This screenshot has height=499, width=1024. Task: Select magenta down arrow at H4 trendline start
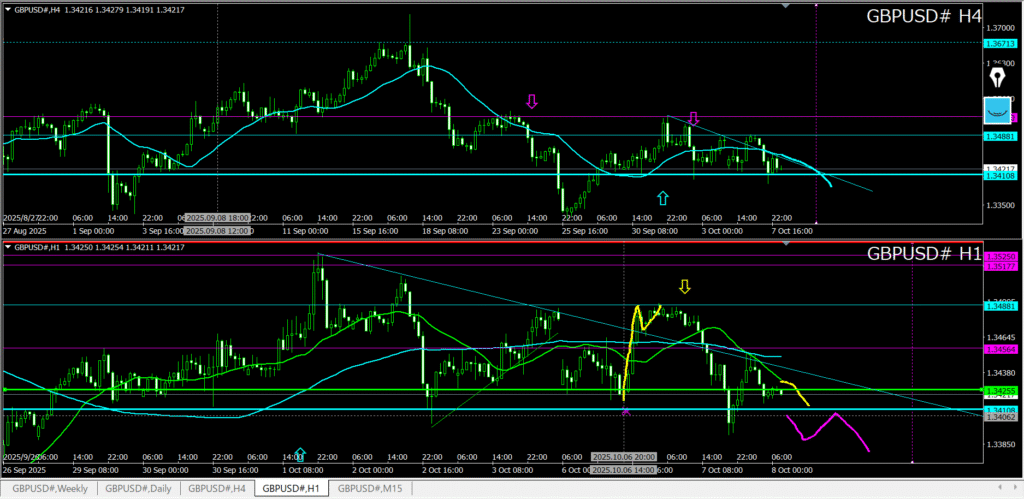pyautogui.click(x=693, y=117)
